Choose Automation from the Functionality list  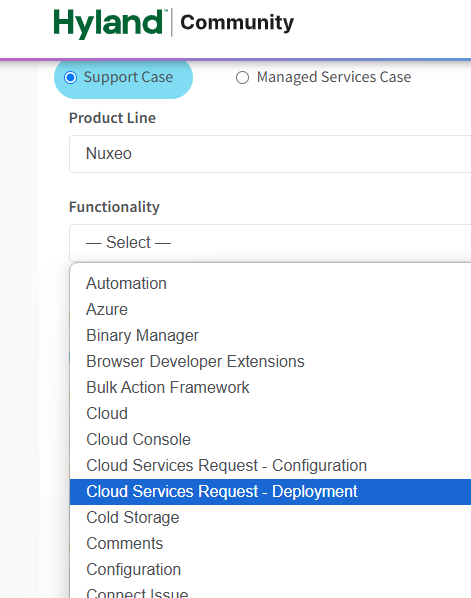click(270, 283)
